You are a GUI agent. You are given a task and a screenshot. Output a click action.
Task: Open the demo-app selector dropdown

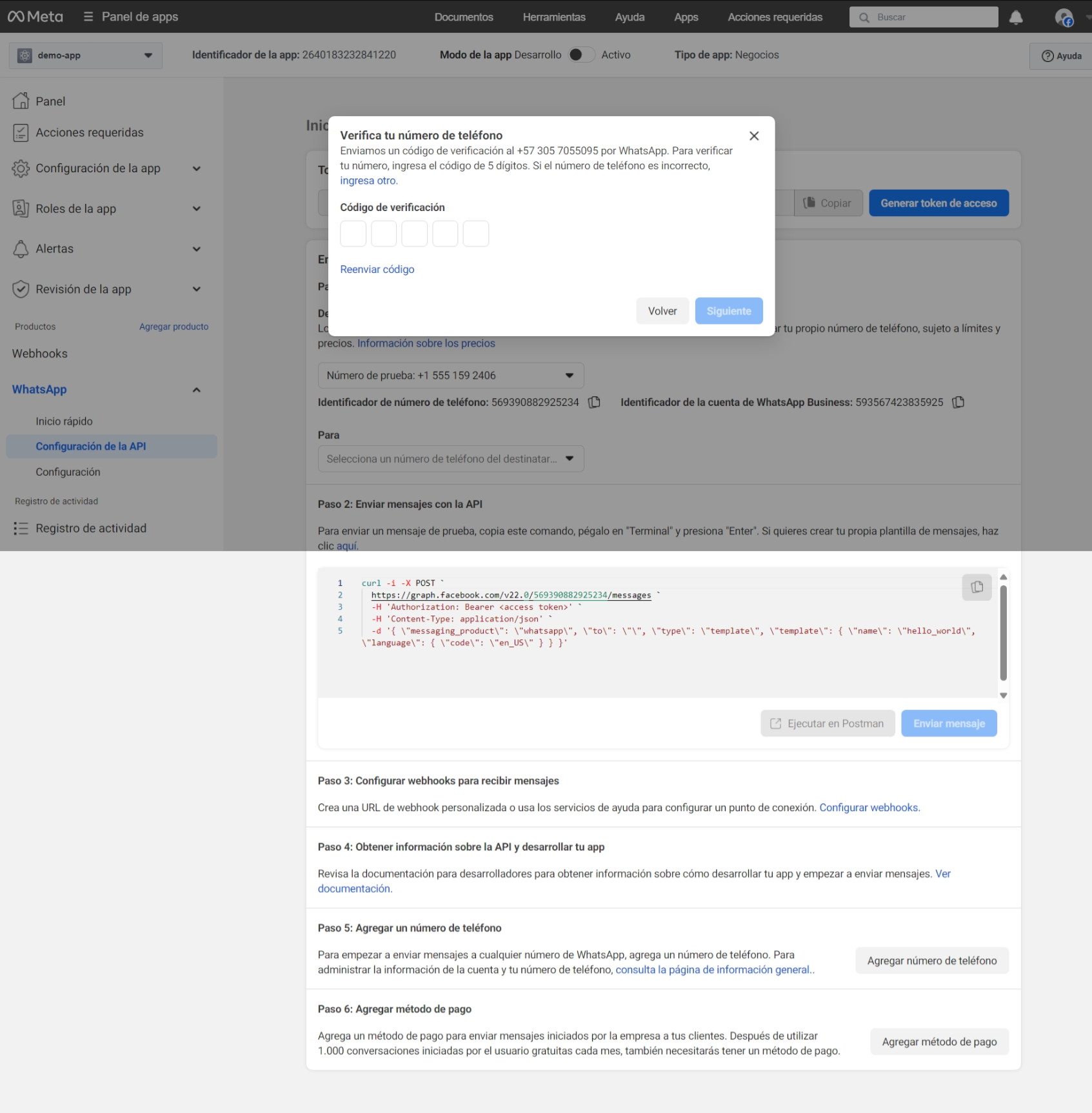pos(85,55)
